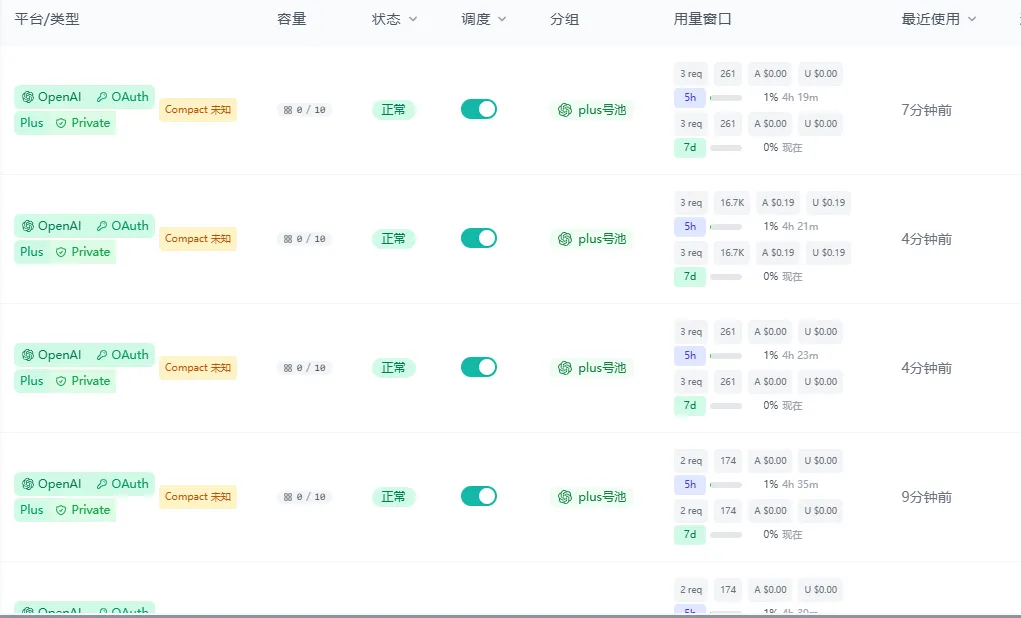Toggle the scheduling switch in the 7分钟前 row
The image size is (1021, 618).
click(479, 109)
